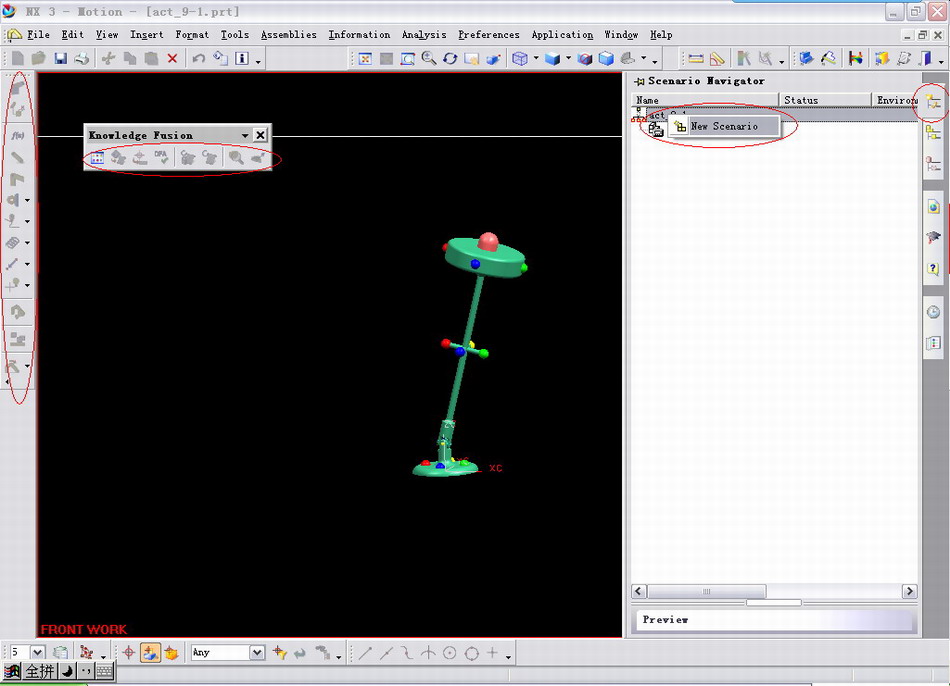Click the exit door icon in toolbar

tap(925, 58)
